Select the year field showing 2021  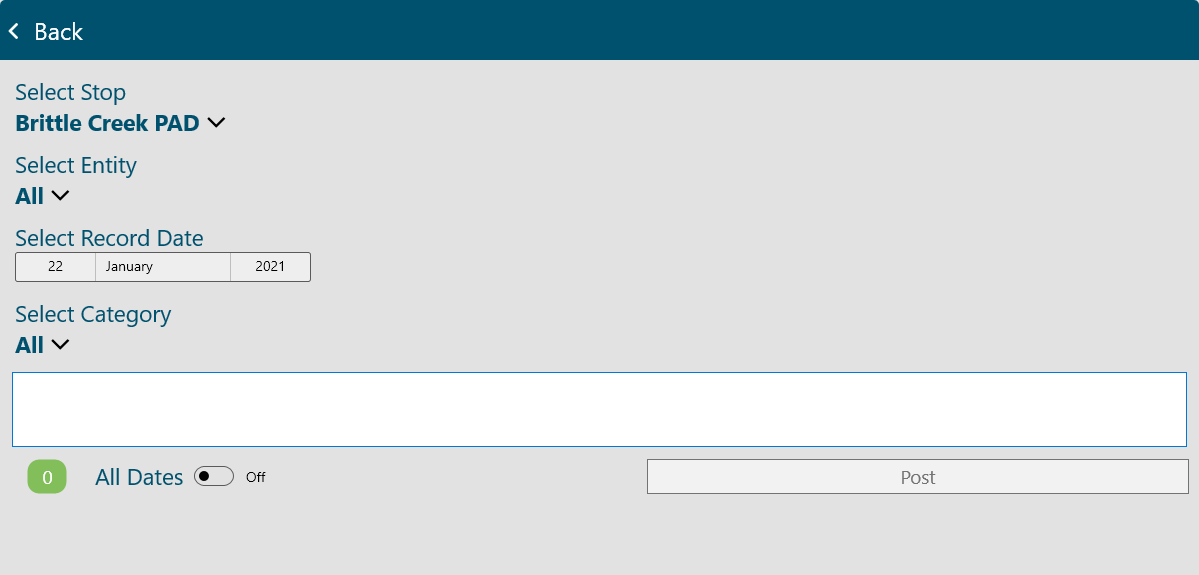[x=270, y=267]
